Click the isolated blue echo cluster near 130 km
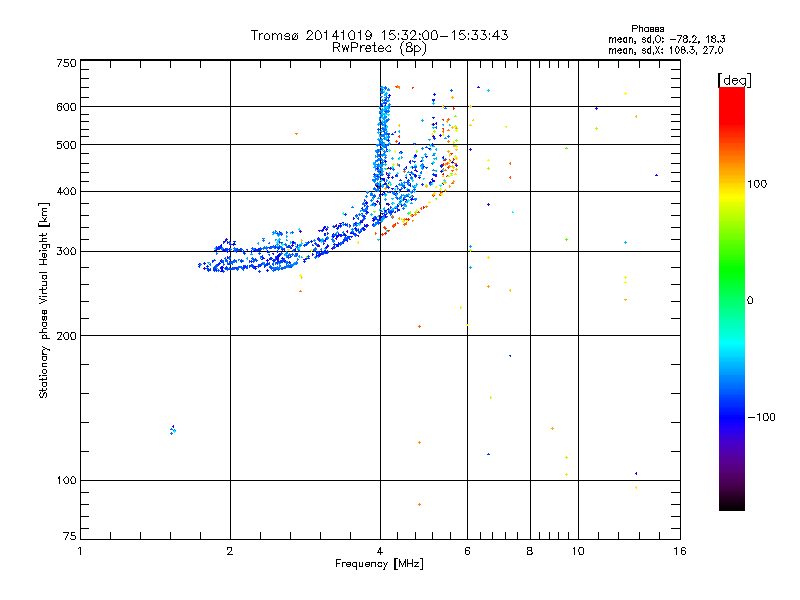Screen dimensions: 800x600 pyautogui.click(x=173, y=430)
